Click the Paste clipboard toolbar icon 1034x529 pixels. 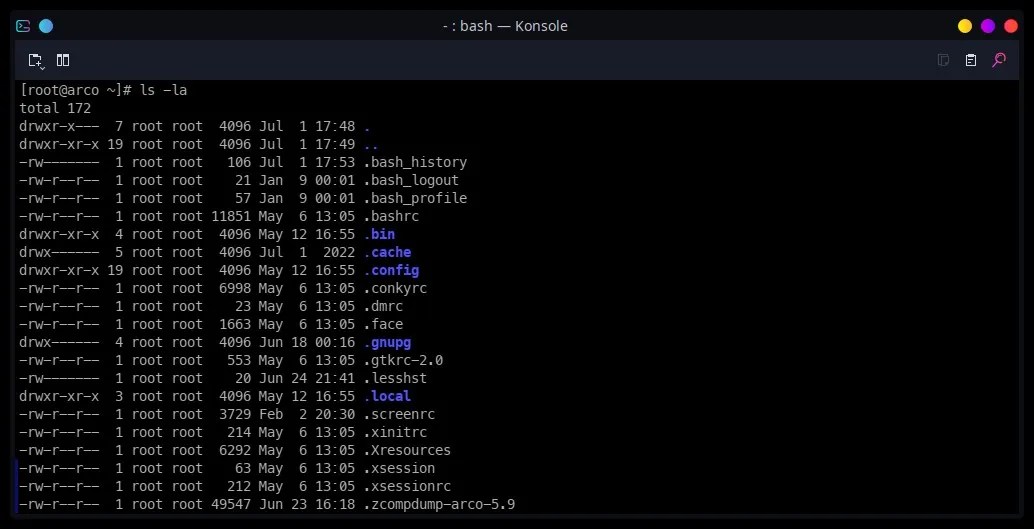point(971,60)
